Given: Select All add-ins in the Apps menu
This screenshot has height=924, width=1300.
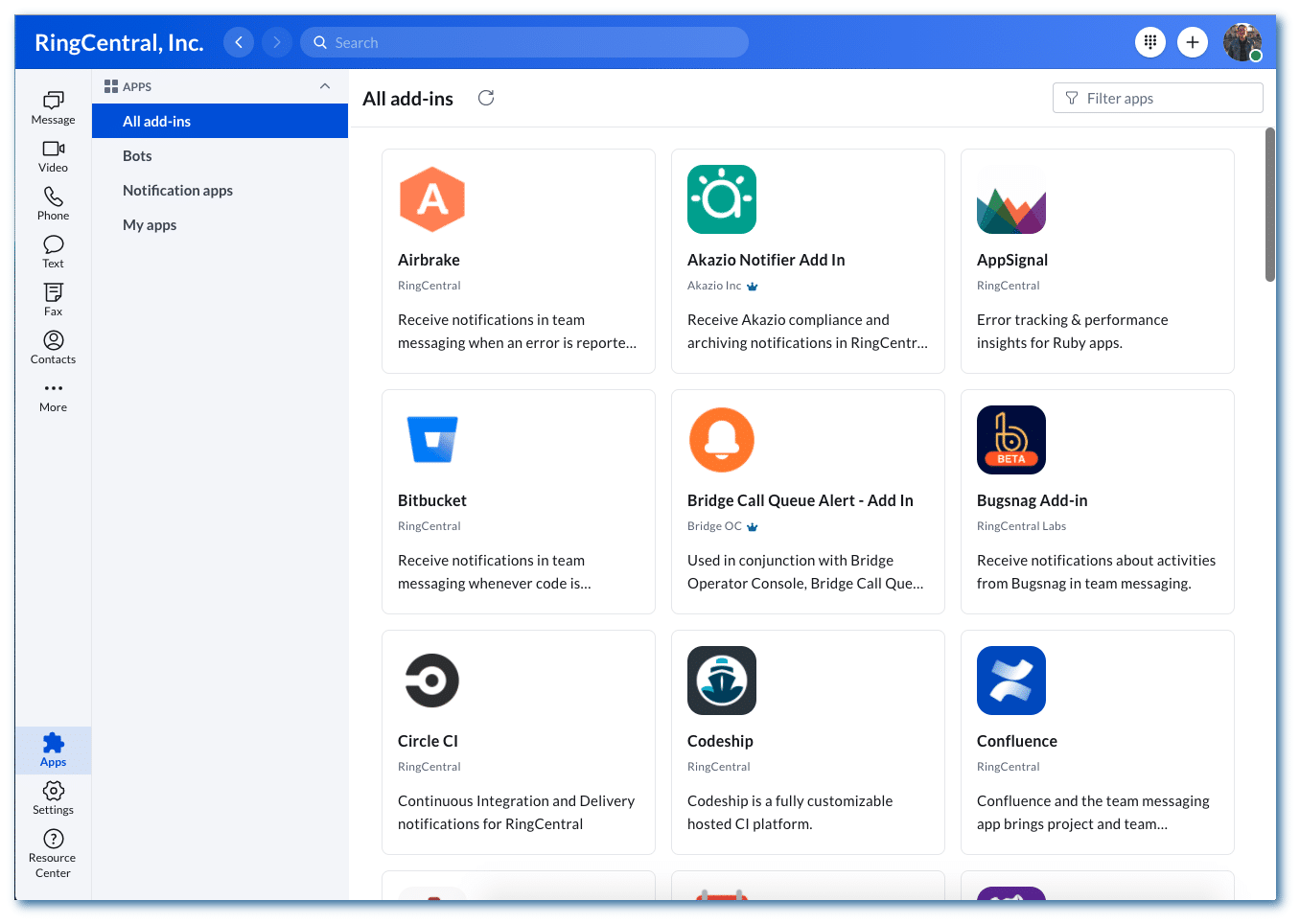Looking at the screenshot, I should [x=220, y=121].
